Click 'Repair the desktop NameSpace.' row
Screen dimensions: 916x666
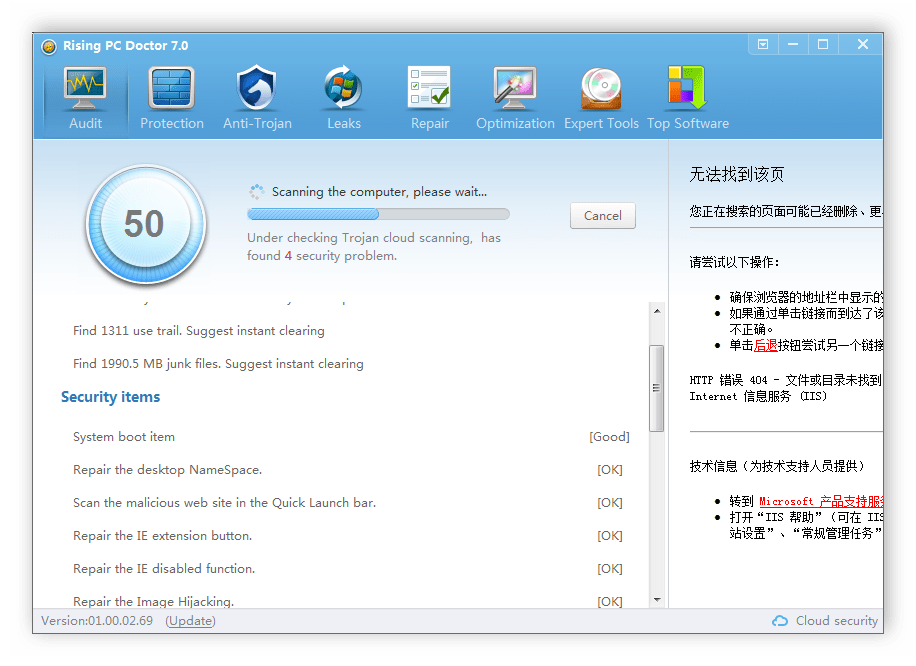pos(351,470)
